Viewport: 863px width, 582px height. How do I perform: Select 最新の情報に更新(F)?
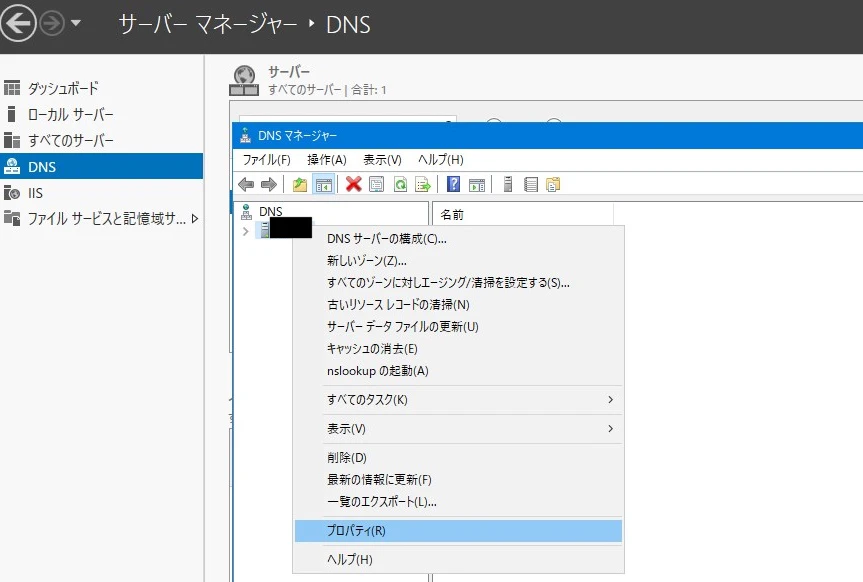click(x=458, y=480)
